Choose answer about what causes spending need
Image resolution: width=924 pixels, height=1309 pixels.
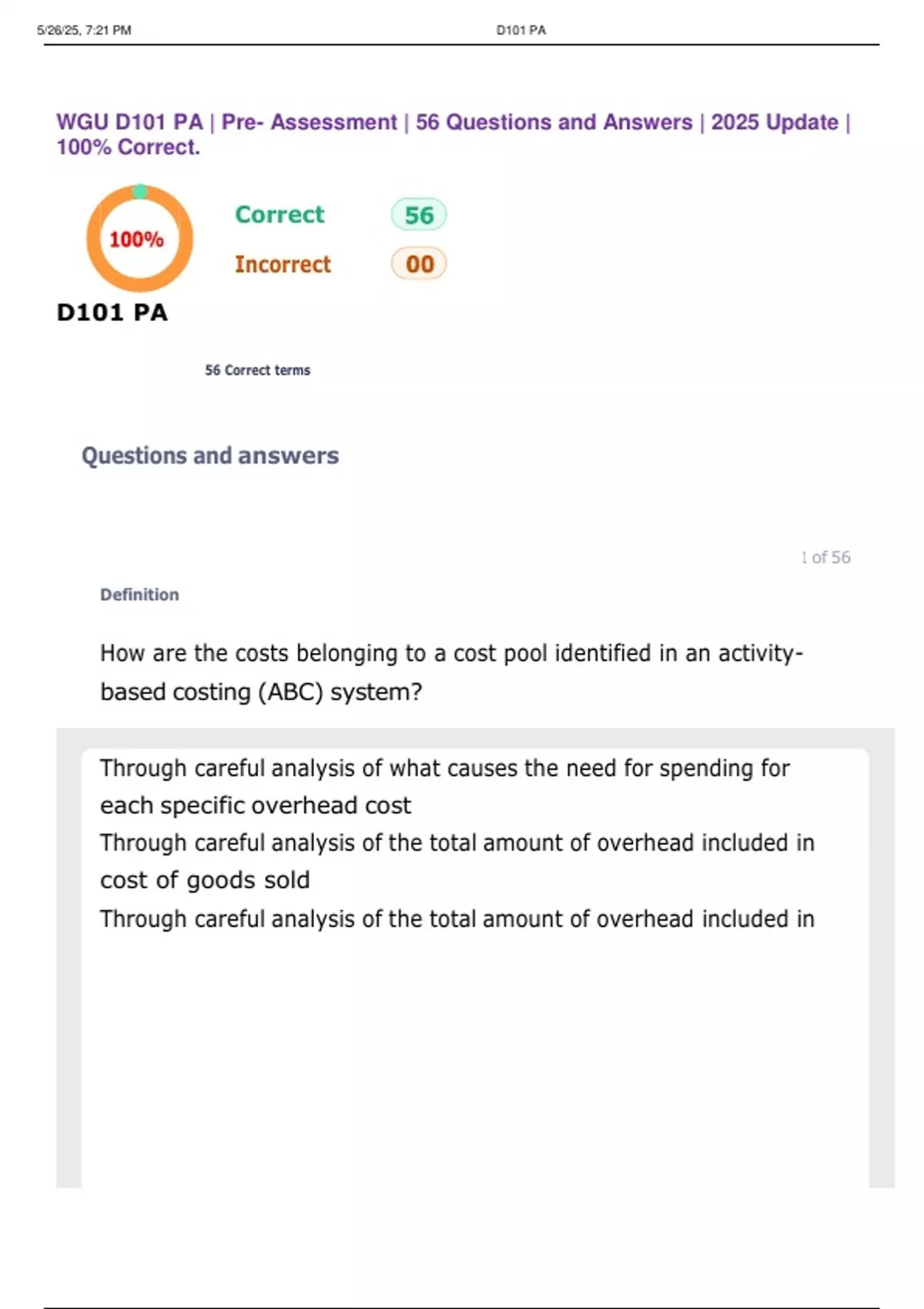(445, 786)
